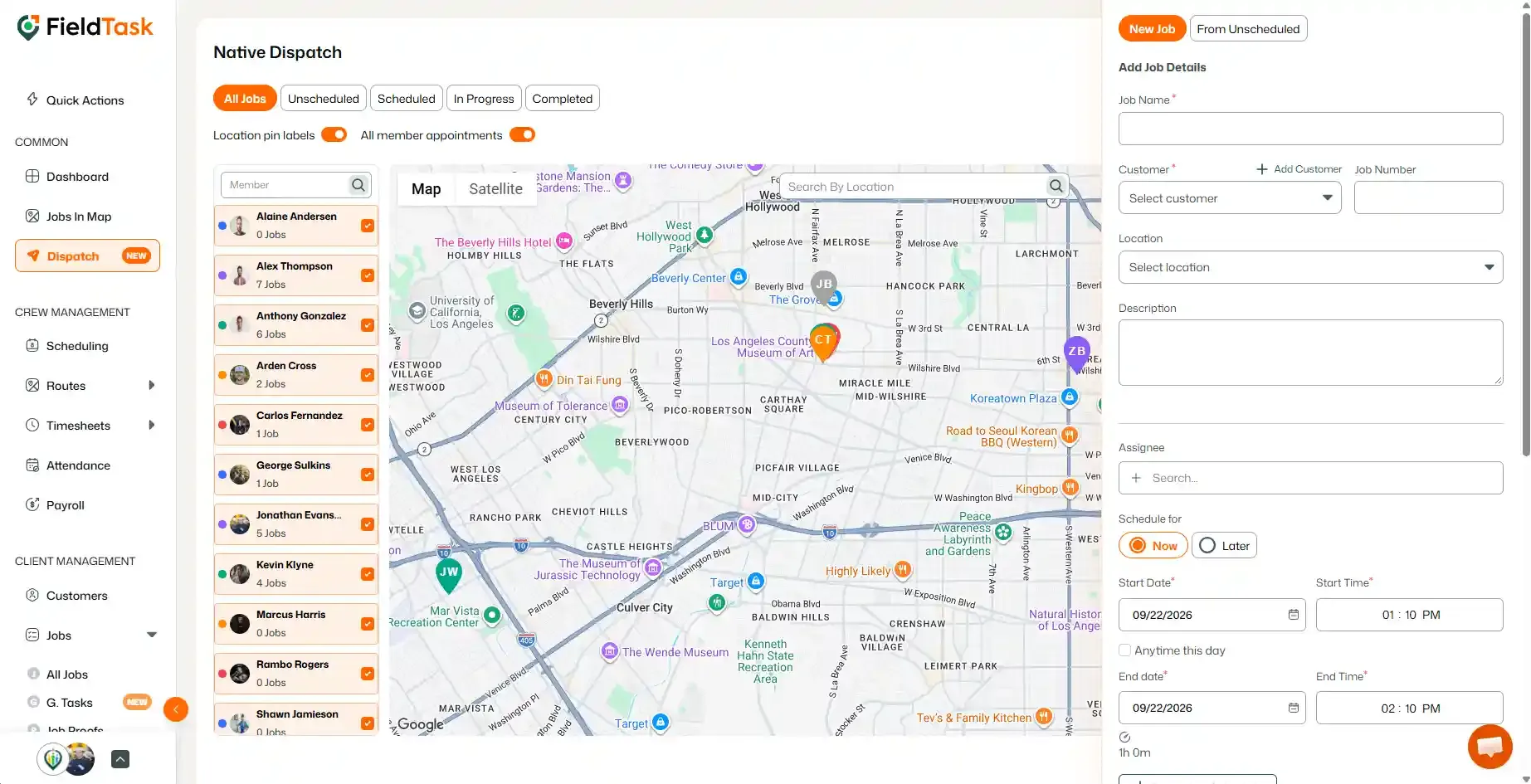Image resolution: width=1531 pixels, height=784 pixels.
Task: Click the Job Number input field
Action: tap(1428, 197)
